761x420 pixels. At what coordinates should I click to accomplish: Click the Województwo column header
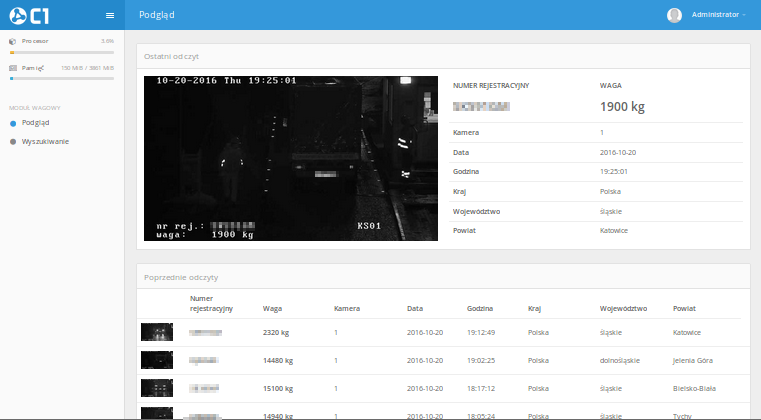[x=623, y=308]
